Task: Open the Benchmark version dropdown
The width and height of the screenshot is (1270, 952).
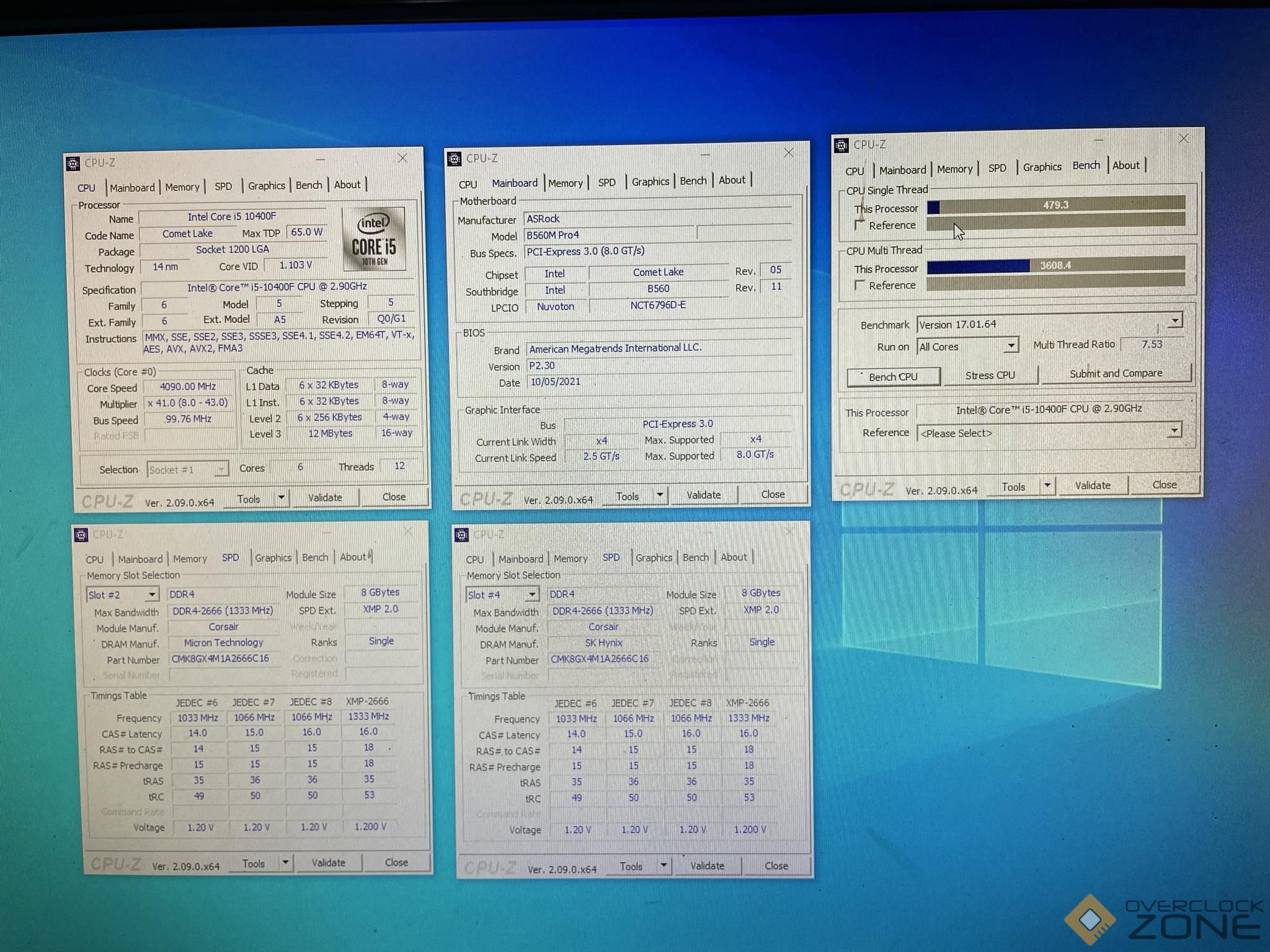Action: tap(1175, 320)
